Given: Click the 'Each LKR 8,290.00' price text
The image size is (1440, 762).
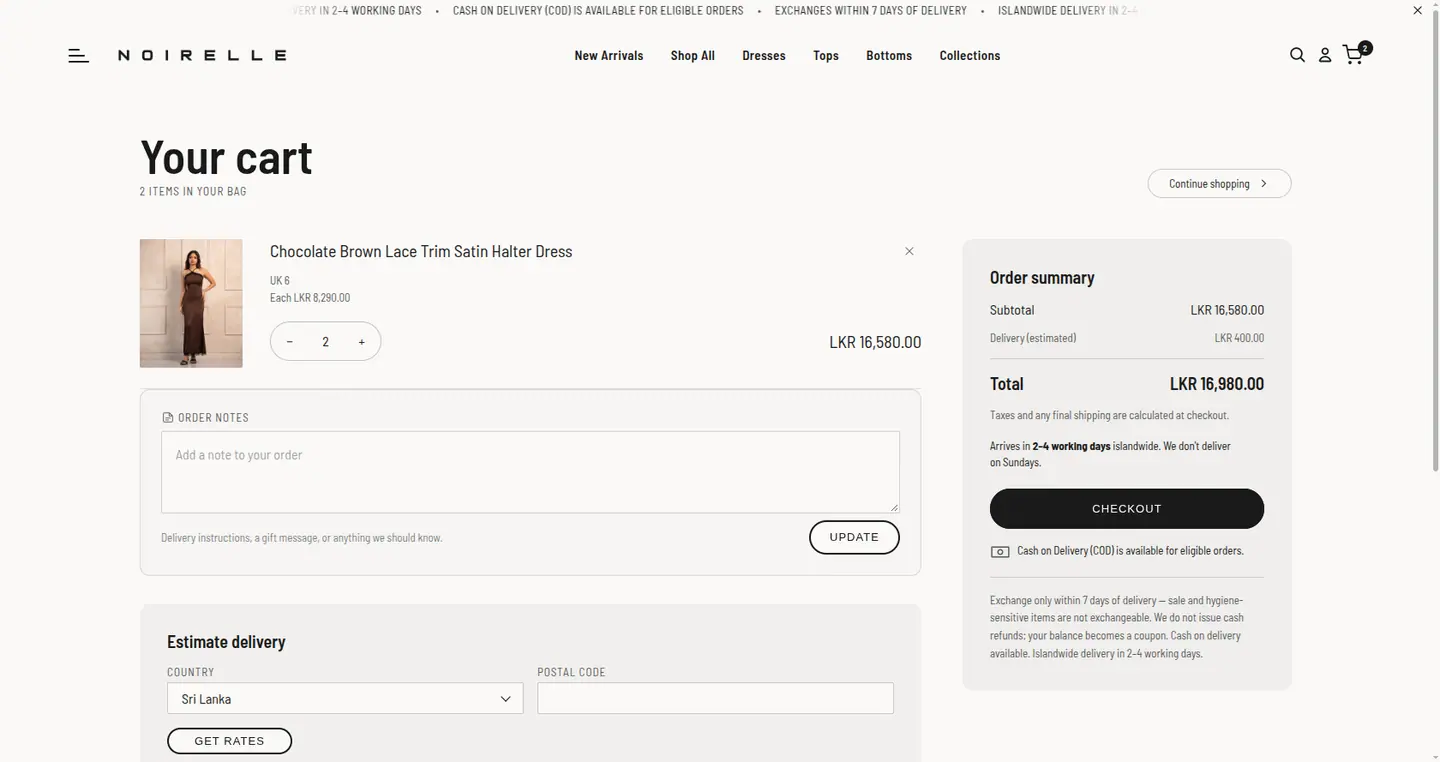Looking at the screenshot, I should coord(310,298).
